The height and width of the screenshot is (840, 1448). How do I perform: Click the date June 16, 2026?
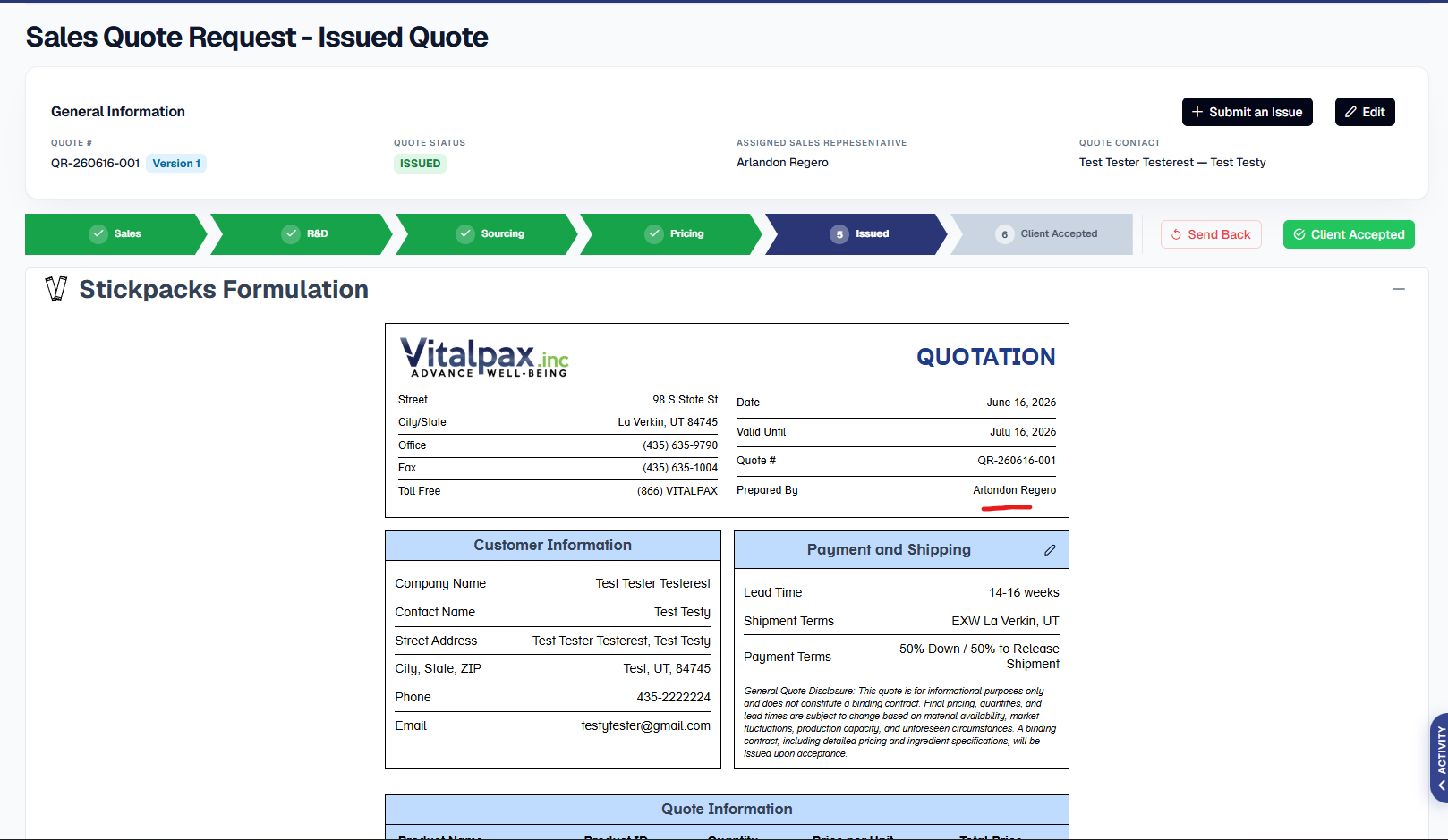point(1021,403)
